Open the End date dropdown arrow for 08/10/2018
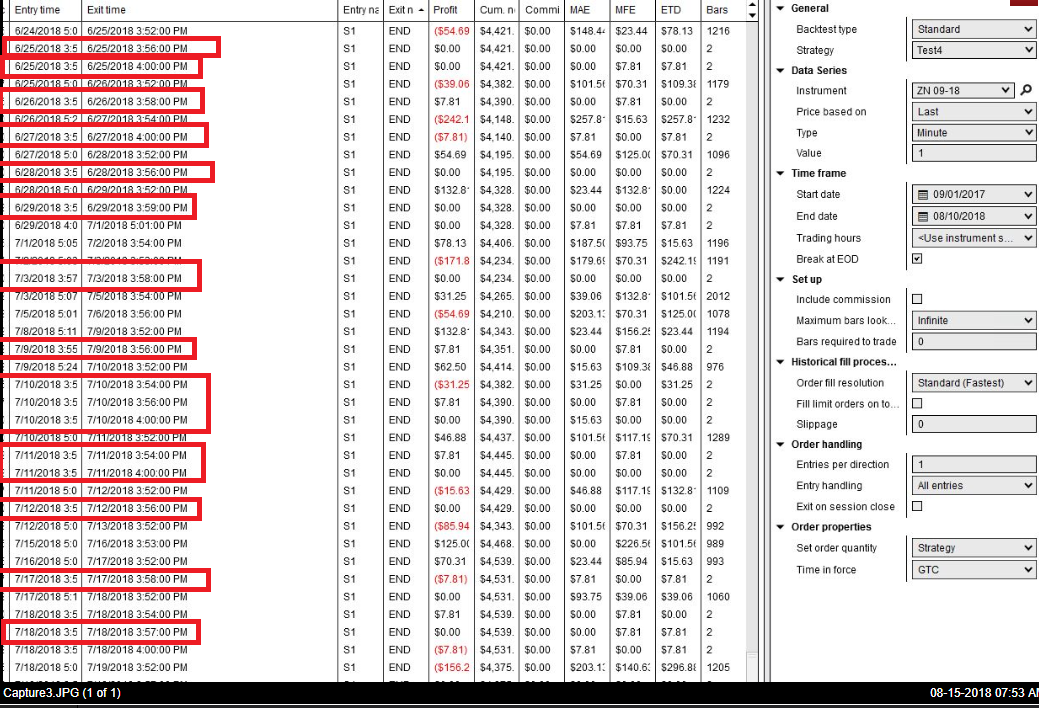 [x=1028, y=216]
